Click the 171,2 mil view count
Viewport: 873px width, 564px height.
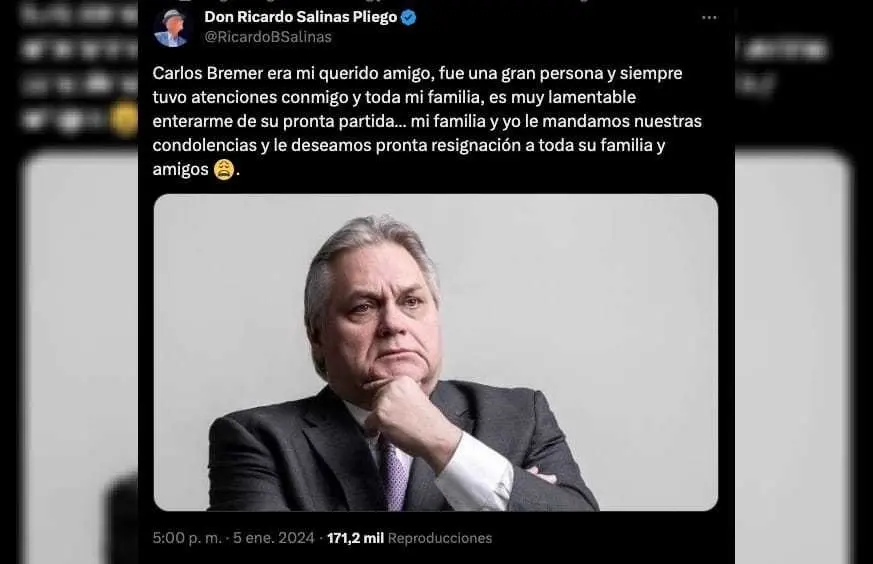point(355,538)
